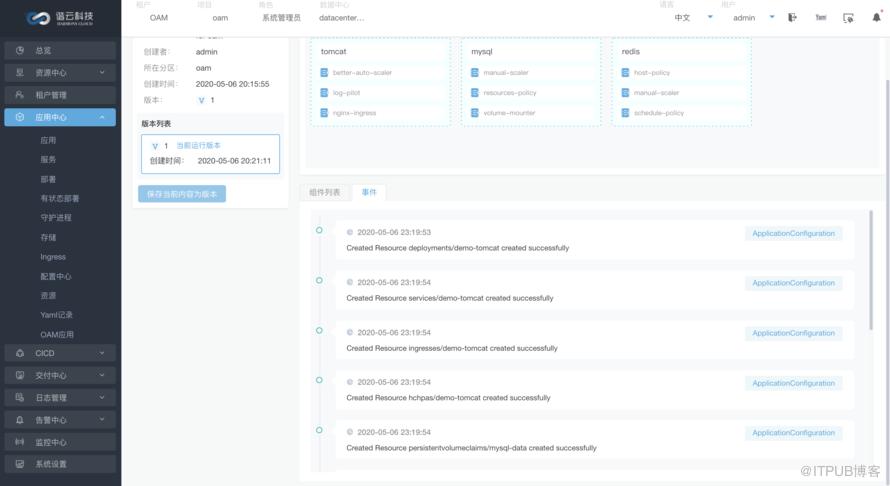This screenshot has height=486, width=890.
Task: Click ApplicationConfiguration tag on hchpas/demo-tomcat event
Action: pyautogui.click(x=794, y=383)
